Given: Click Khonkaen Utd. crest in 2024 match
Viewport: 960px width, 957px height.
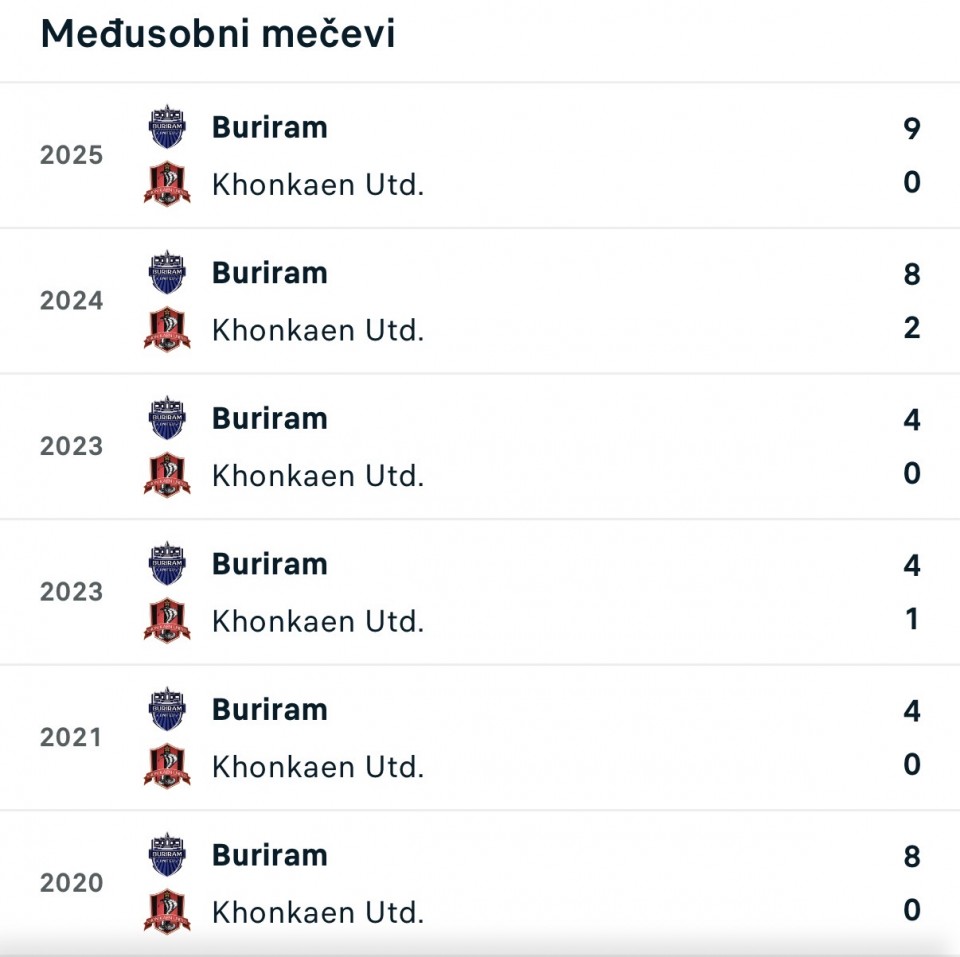Looking at the screenshot, I should pyautogui.click(x=167, y=329).
